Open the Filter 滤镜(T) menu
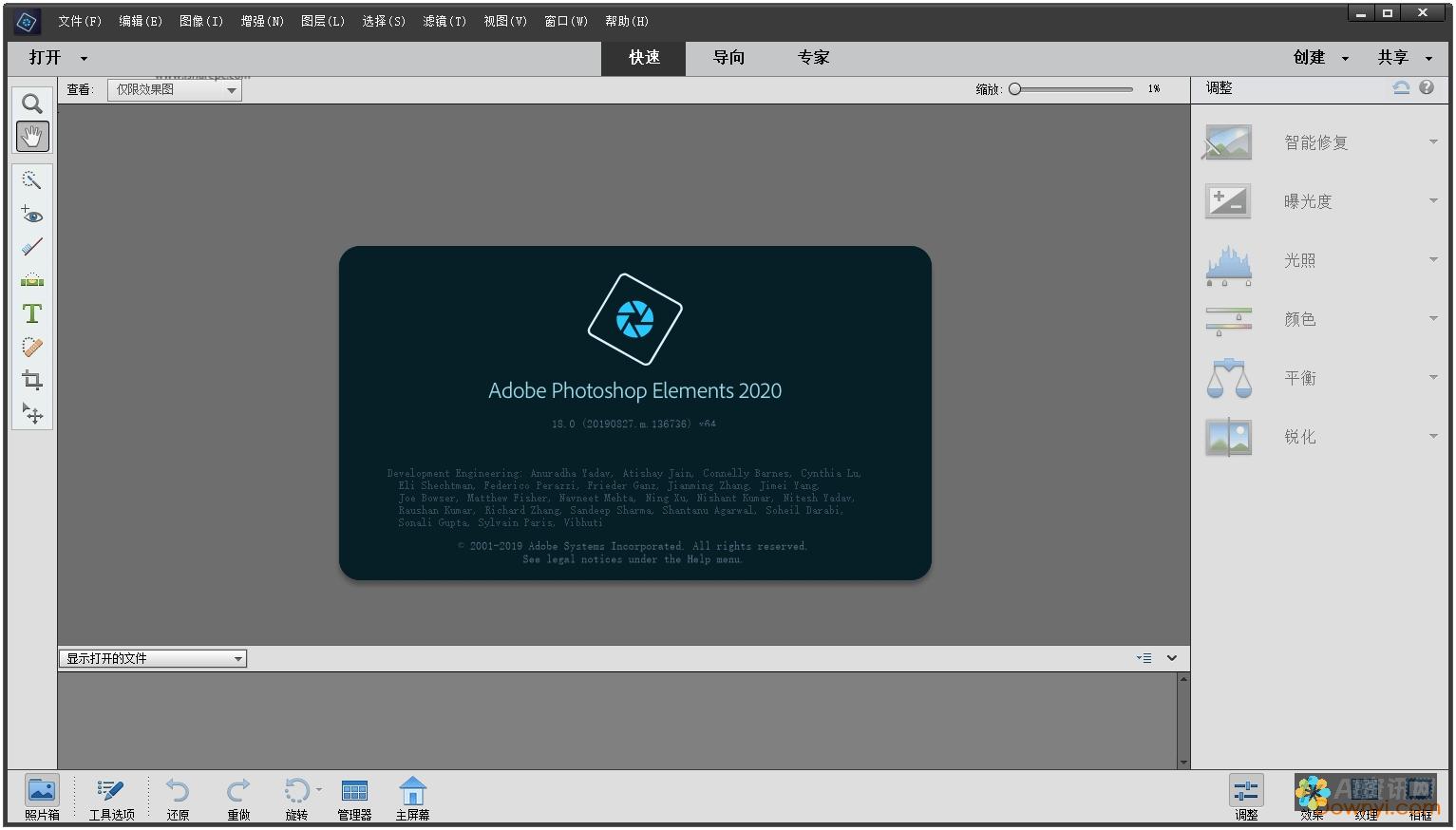This screenshot has width=1456, height=830. [444, 21]
